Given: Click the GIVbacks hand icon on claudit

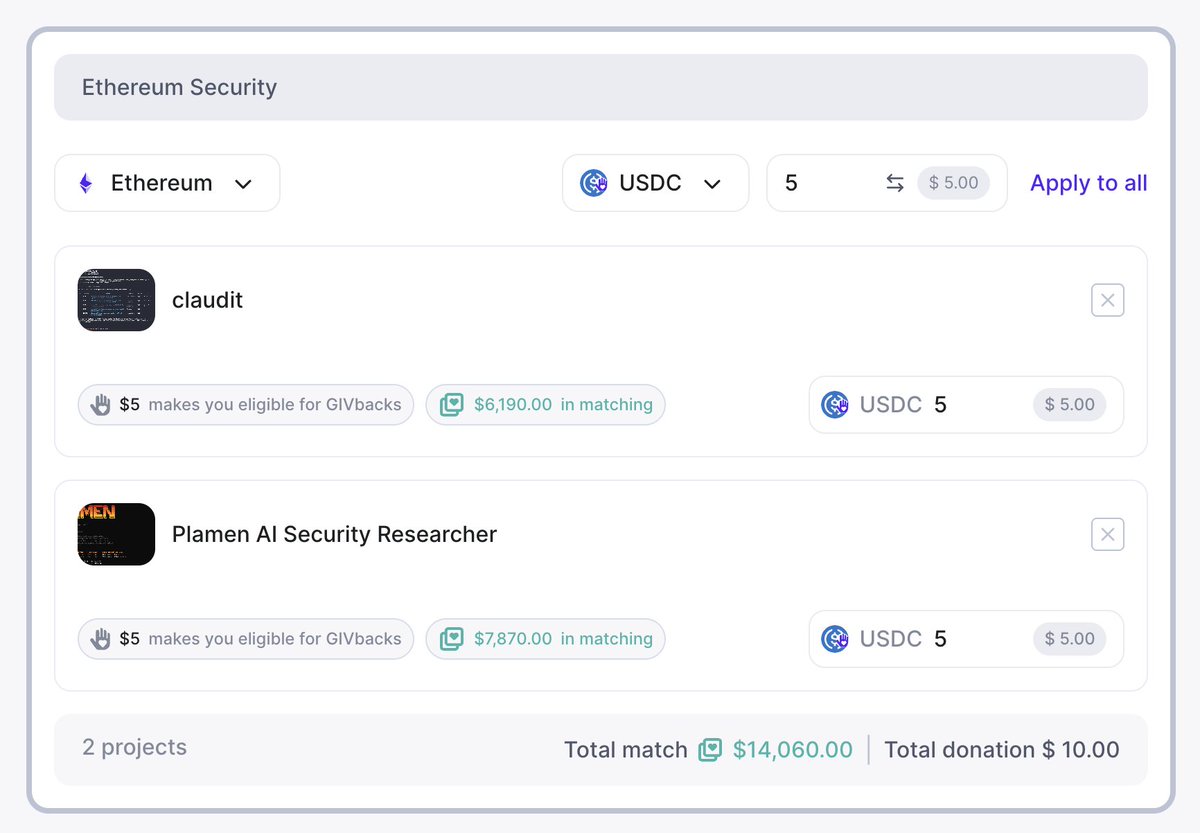Looking at the screenshot, I should 100,405.
